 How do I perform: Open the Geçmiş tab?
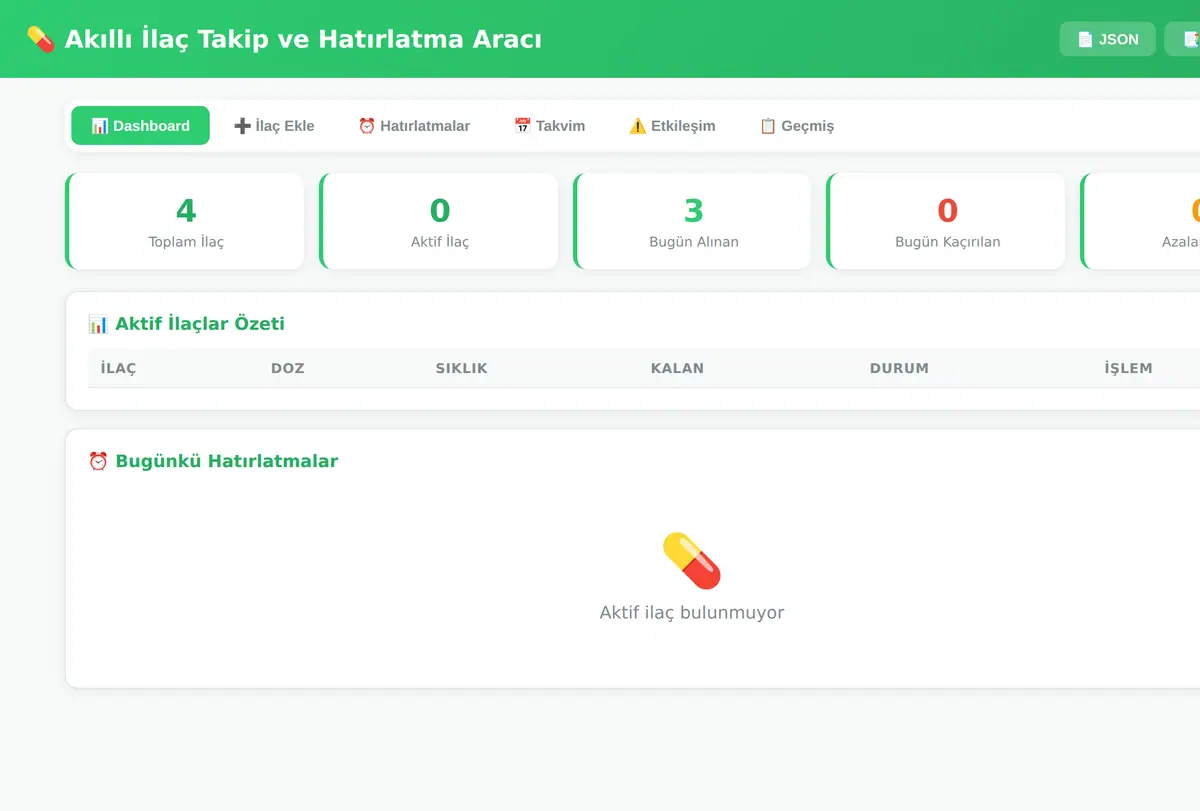click(x=796, y=126)
